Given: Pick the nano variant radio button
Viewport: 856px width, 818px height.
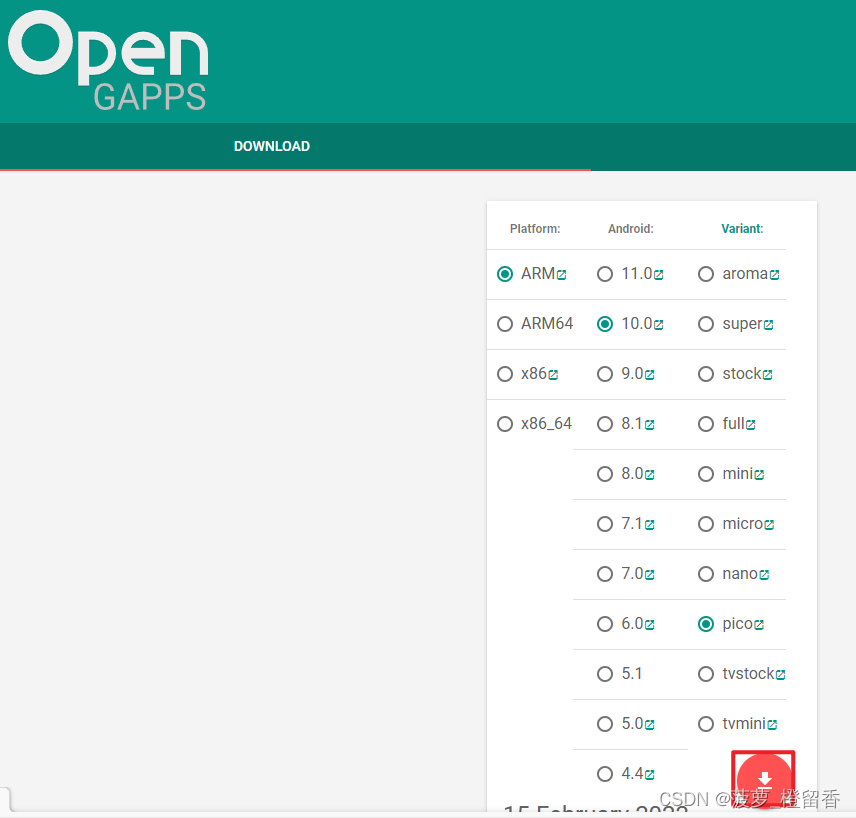Looking at the screenshot, I should click(706, 574).
